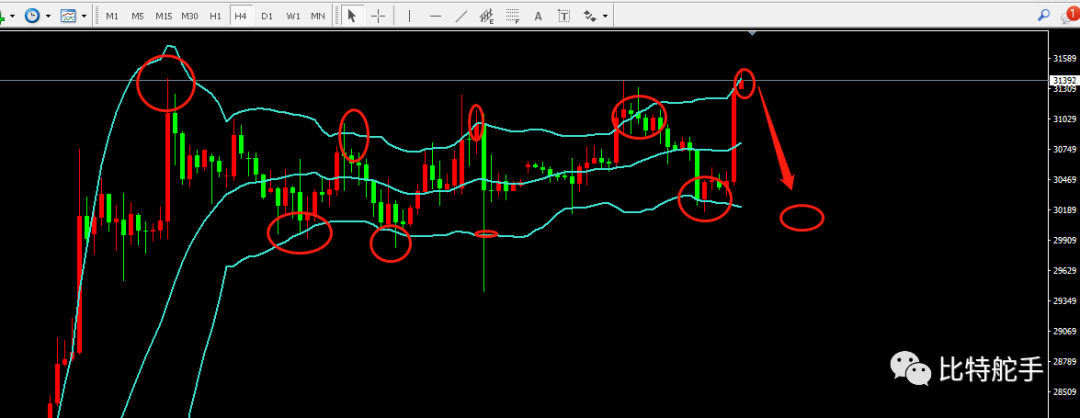
Task: Draw a vertical line tool
Action: (409, 15)
